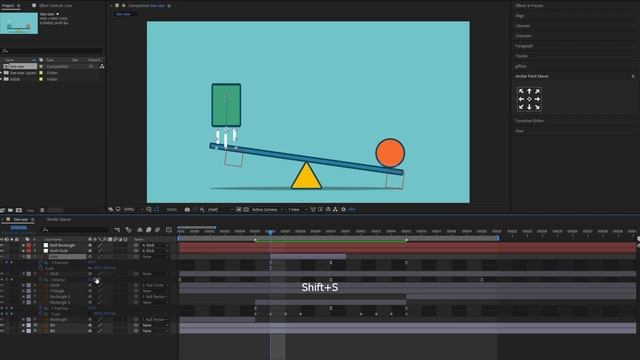The height and width of the screenshot is (360, 640).
Task: Click the Project panel search field
Action: pyautogui.click(x=52, y=51)
